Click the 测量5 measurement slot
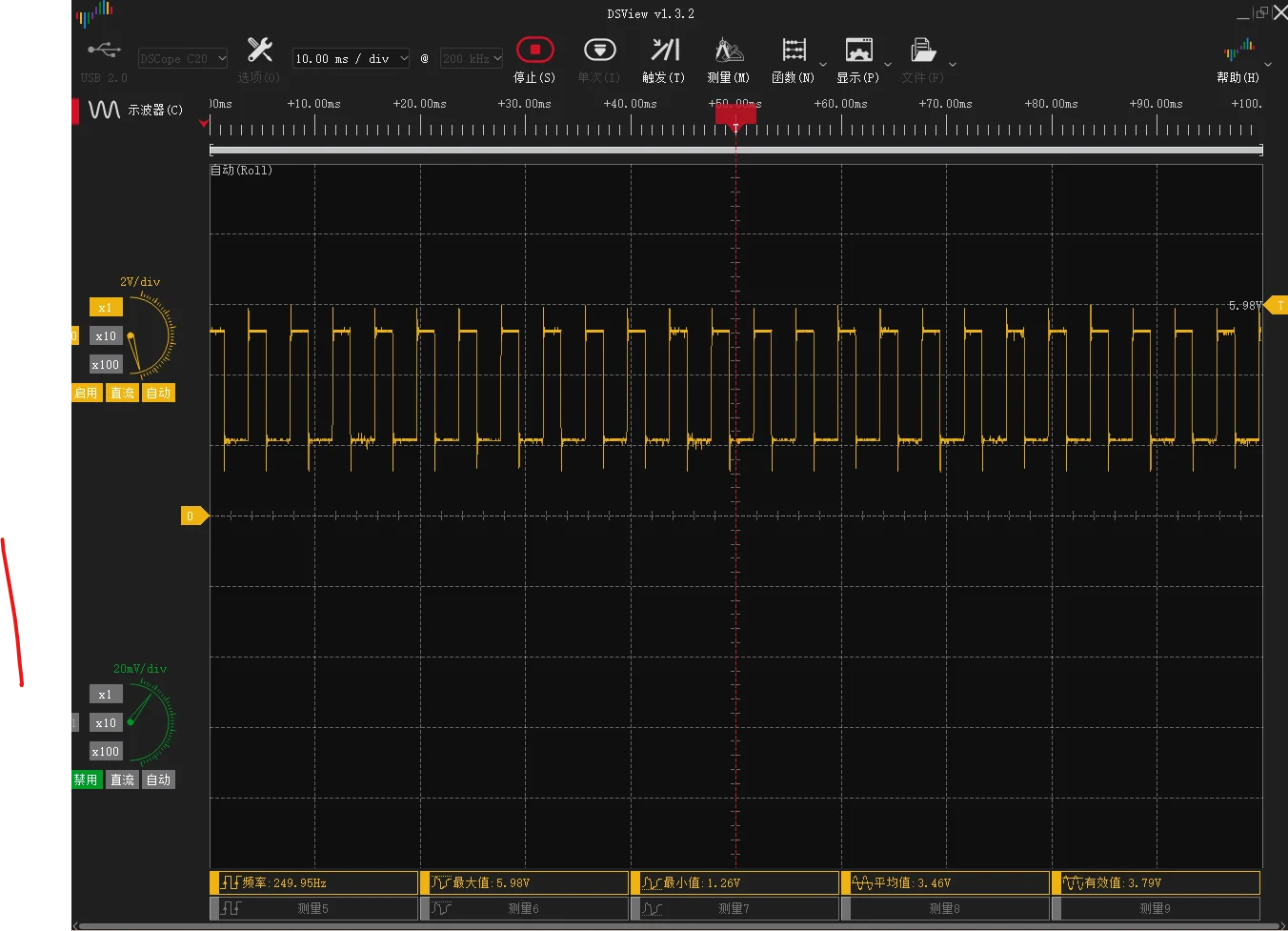The width and height of the screenshot is (1288, 931). [313, 908]
